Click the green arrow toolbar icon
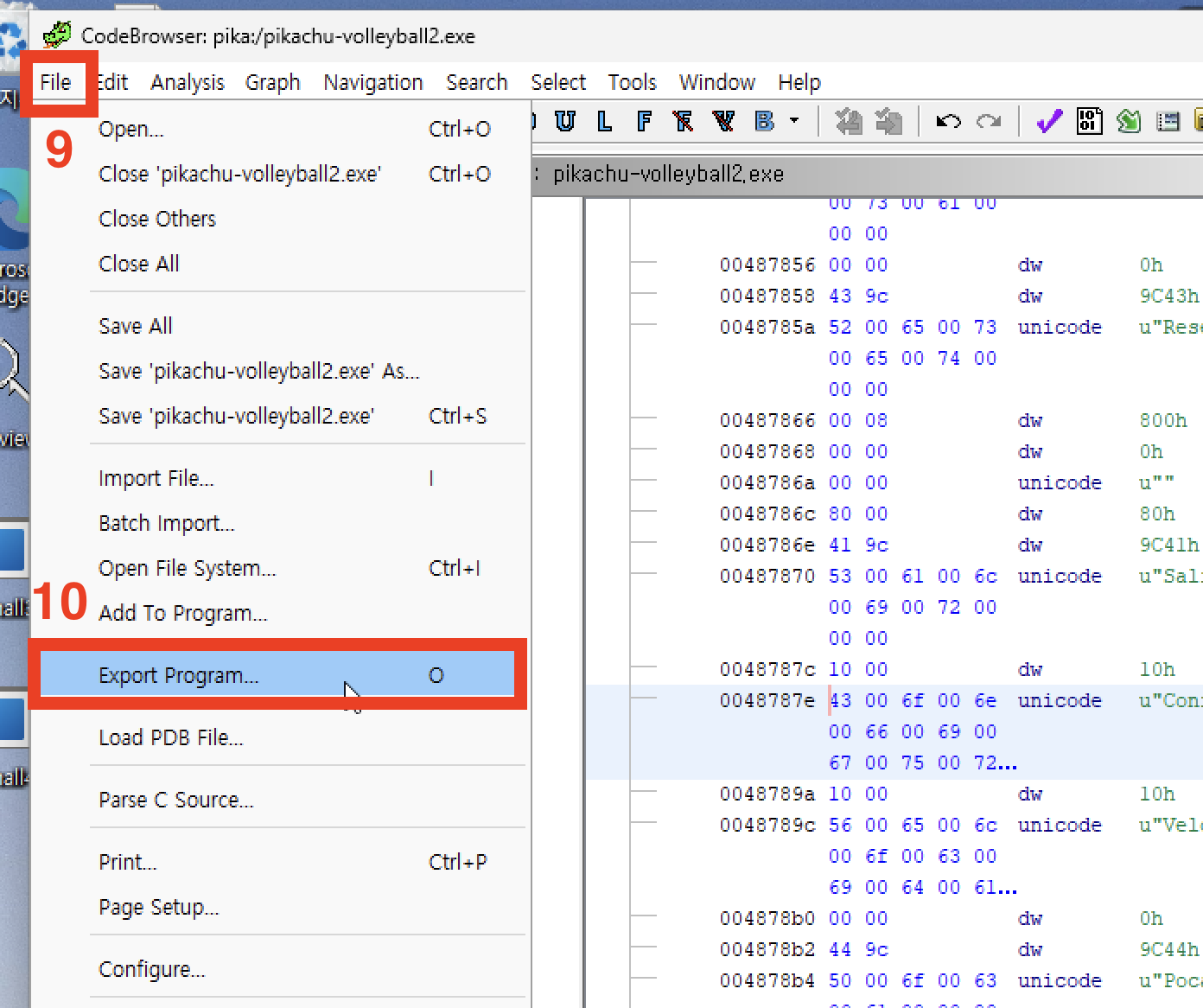1203x1008 pixels. tap(1129, 122)
